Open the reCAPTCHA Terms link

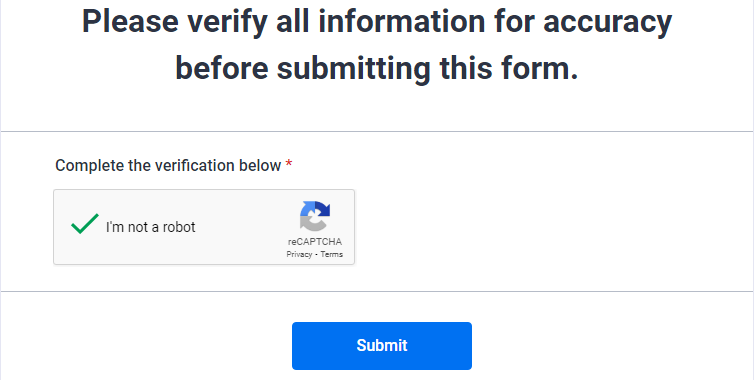332,254
